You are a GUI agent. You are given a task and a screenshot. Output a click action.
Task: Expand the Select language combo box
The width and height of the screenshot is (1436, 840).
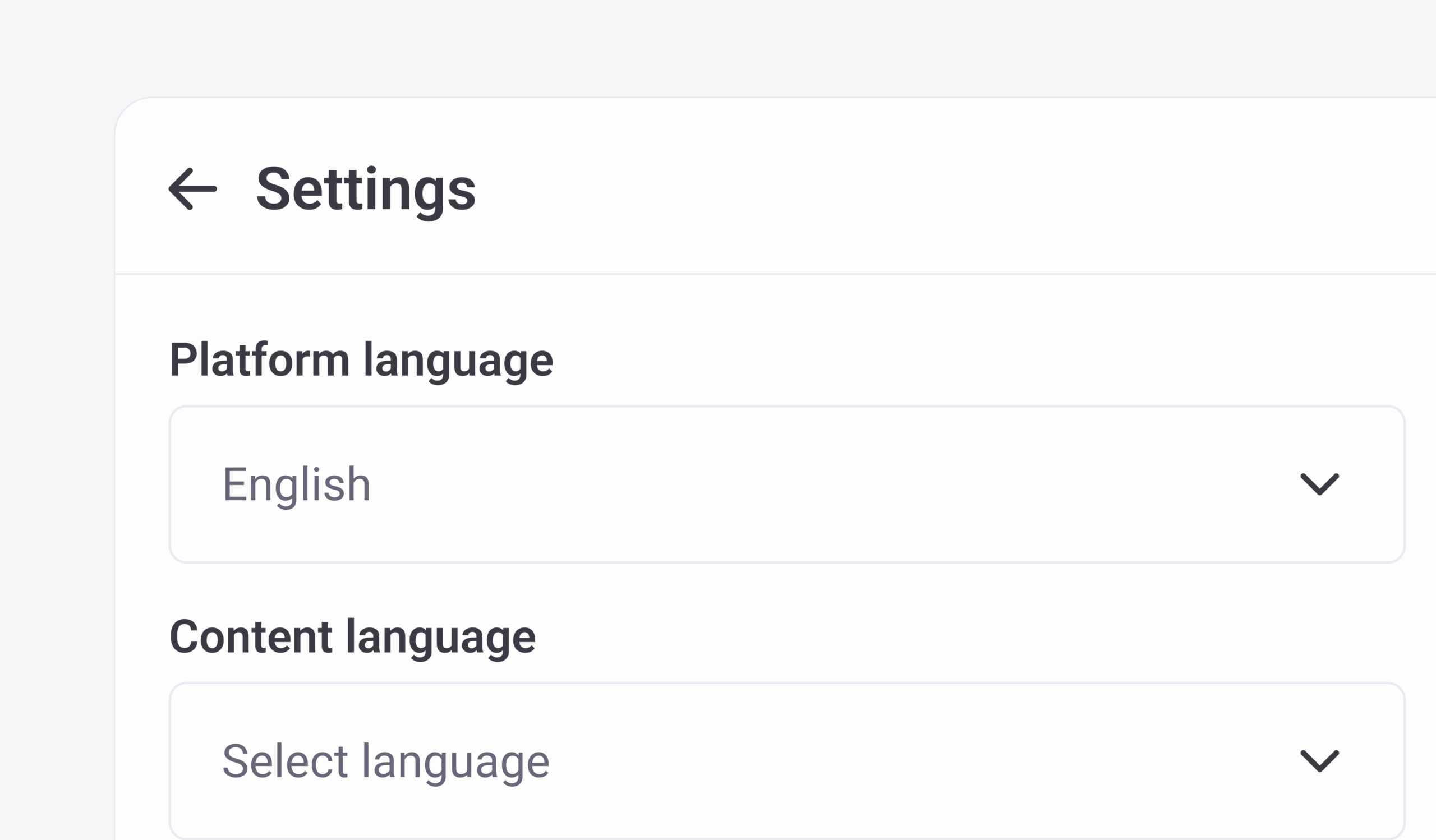[x=786, y=761]
